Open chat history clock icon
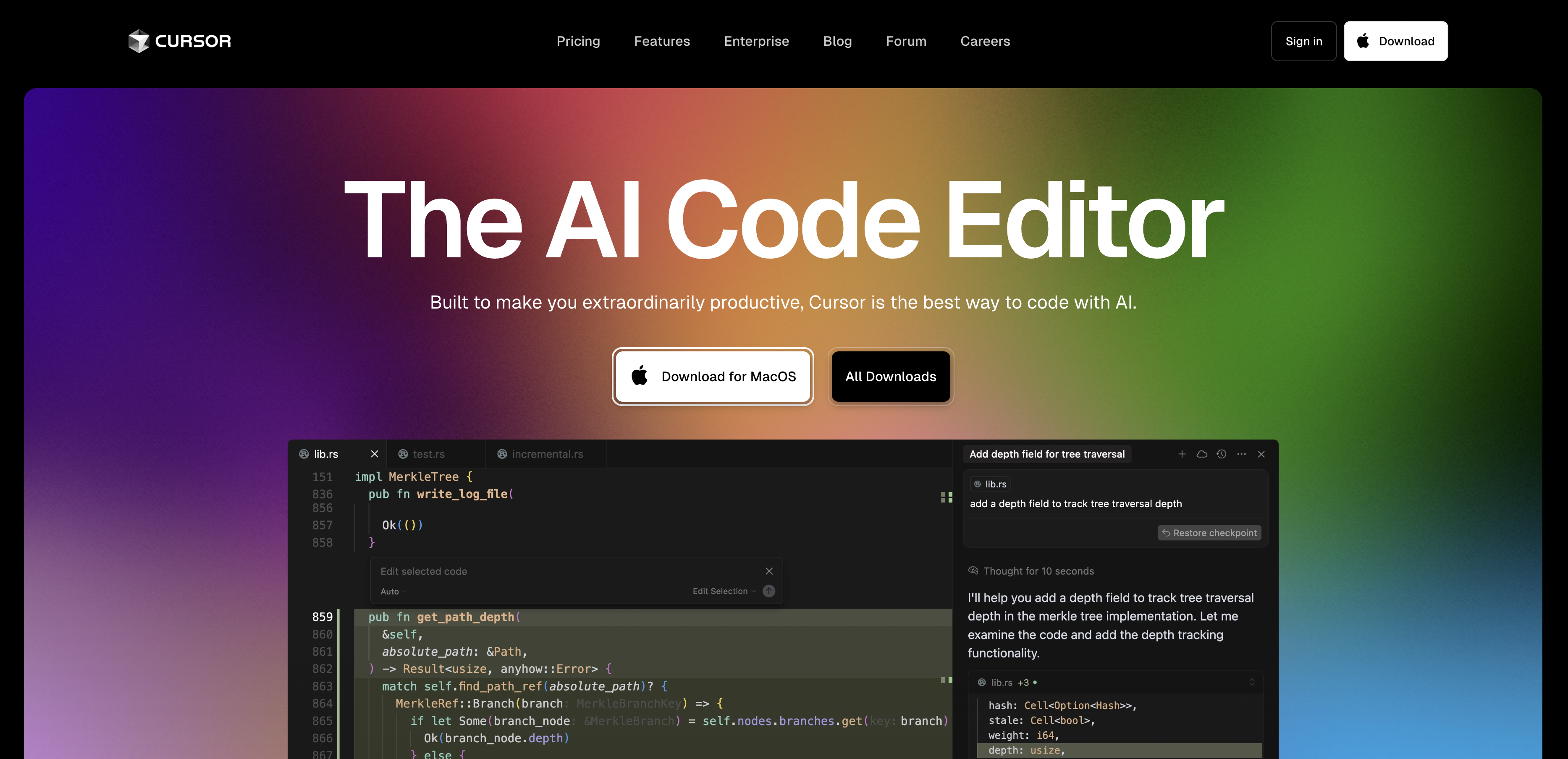 point(1221,454)
